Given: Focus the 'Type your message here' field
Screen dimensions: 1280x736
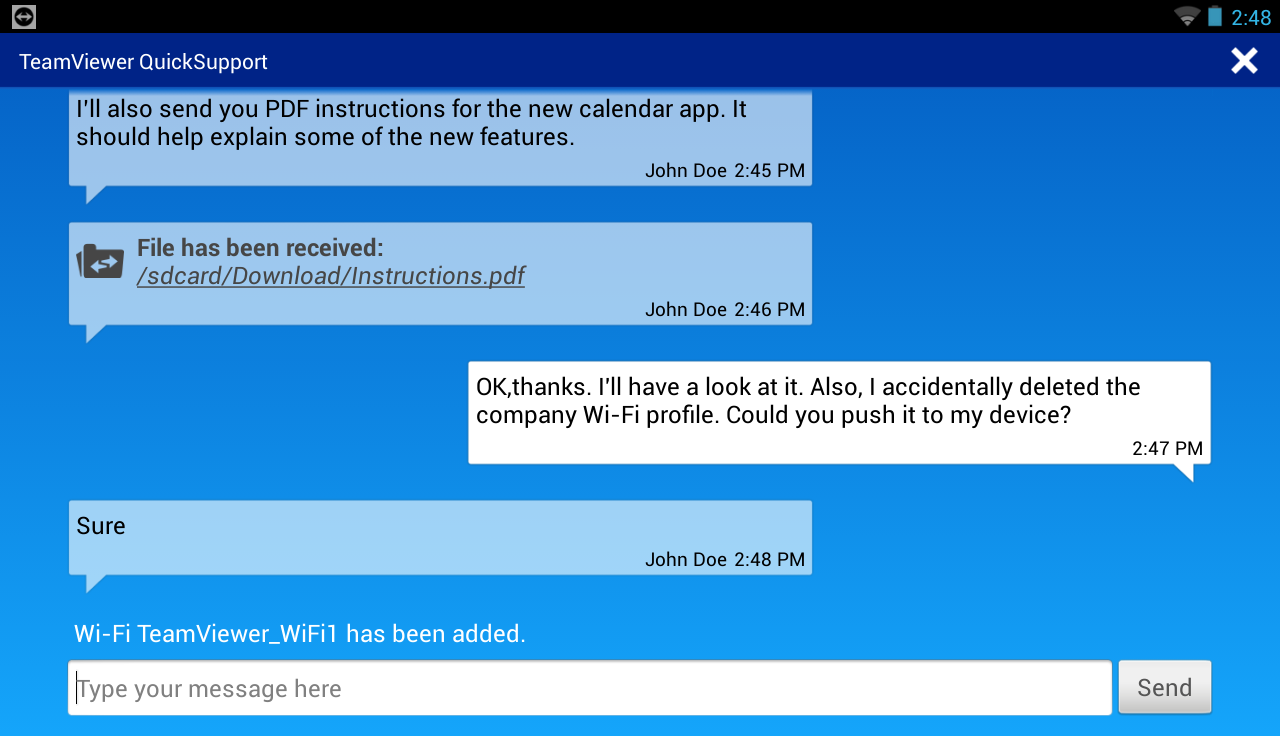Looking at the screenshot, I should [590, 688].
